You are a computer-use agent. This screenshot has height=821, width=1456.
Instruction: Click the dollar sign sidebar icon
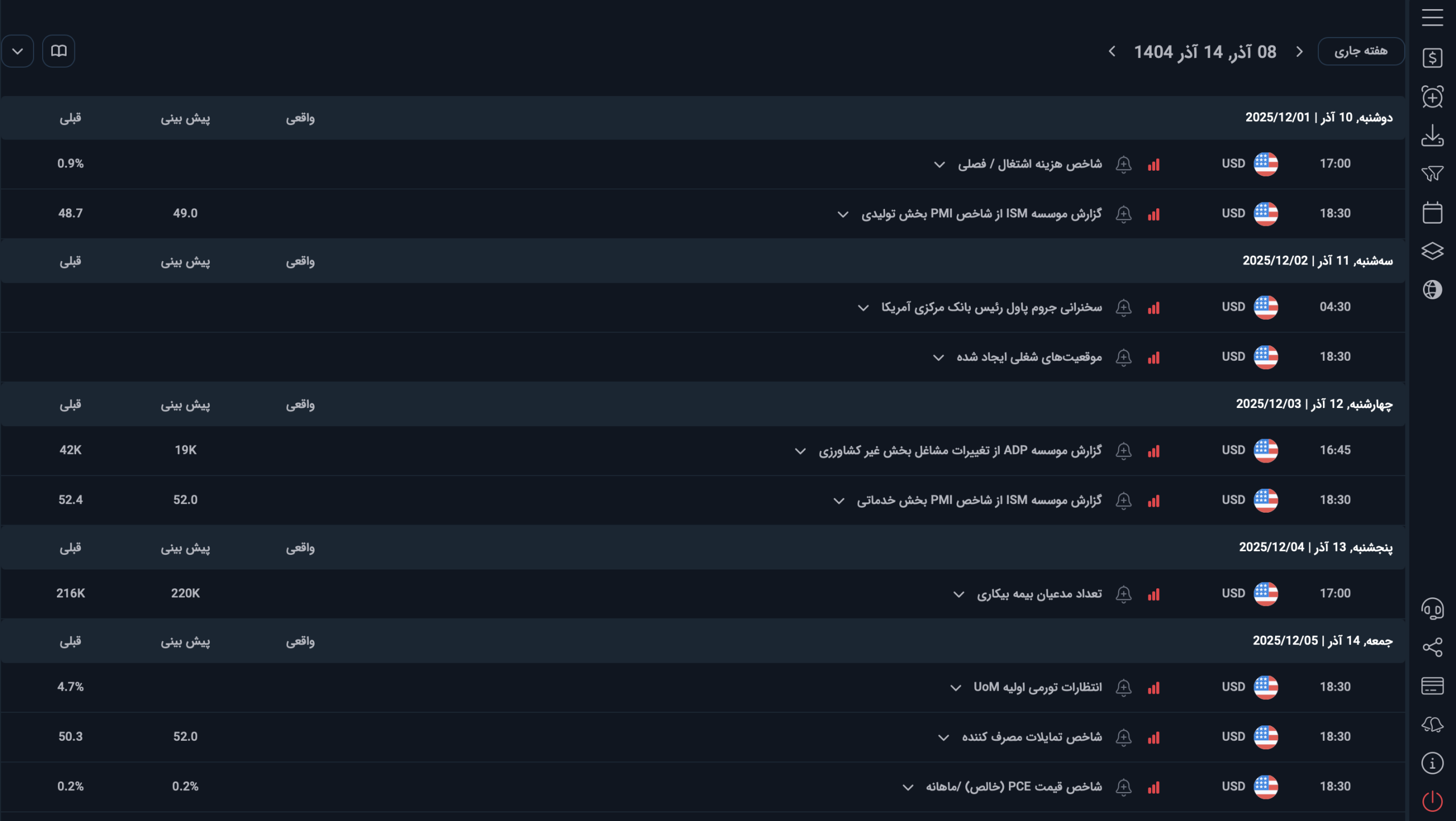point(1432,57)
